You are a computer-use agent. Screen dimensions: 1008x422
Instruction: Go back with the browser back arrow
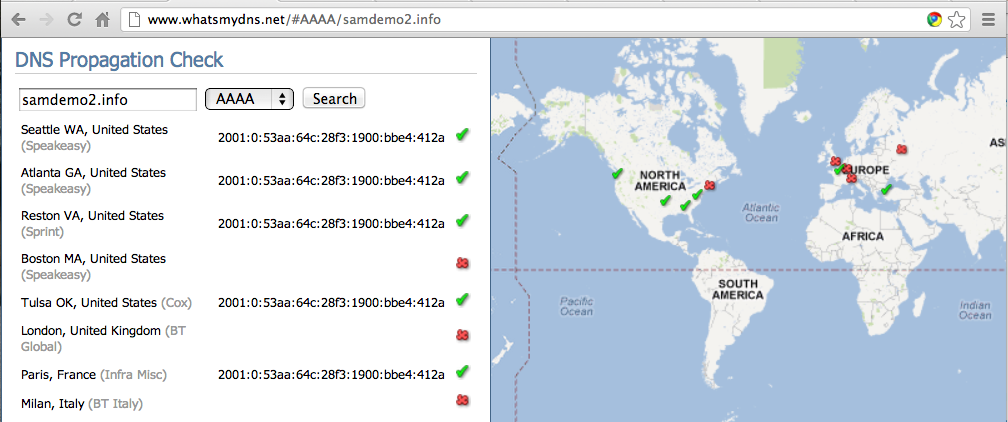pyautogui.click(x=19, y=19)
